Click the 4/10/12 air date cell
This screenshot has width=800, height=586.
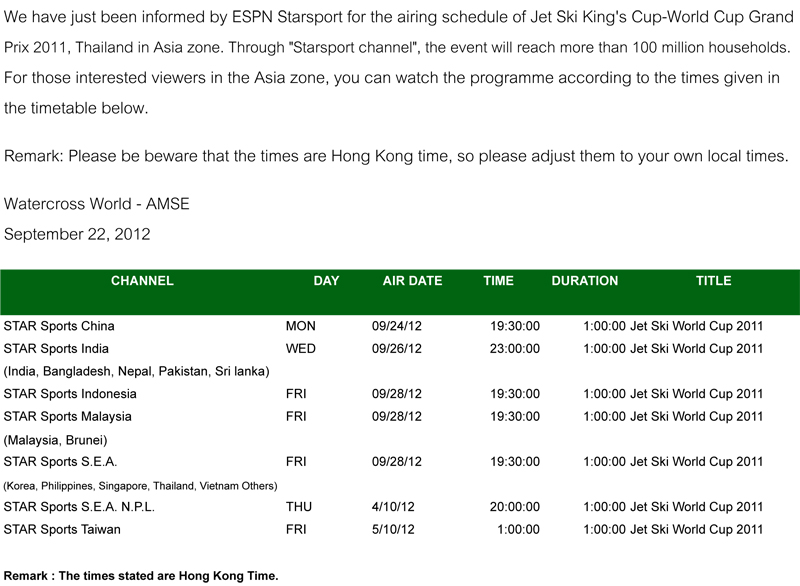(x=393, y=507)
